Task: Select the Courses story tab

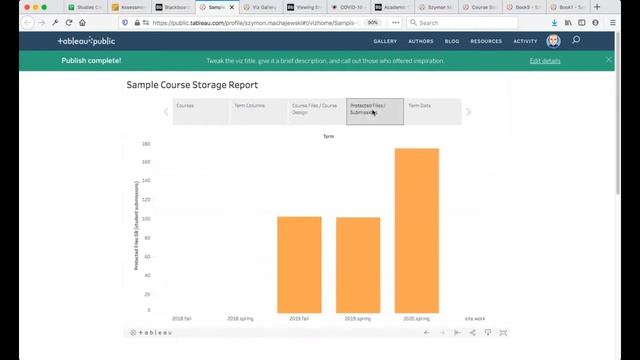Action: tap(201, 111)
